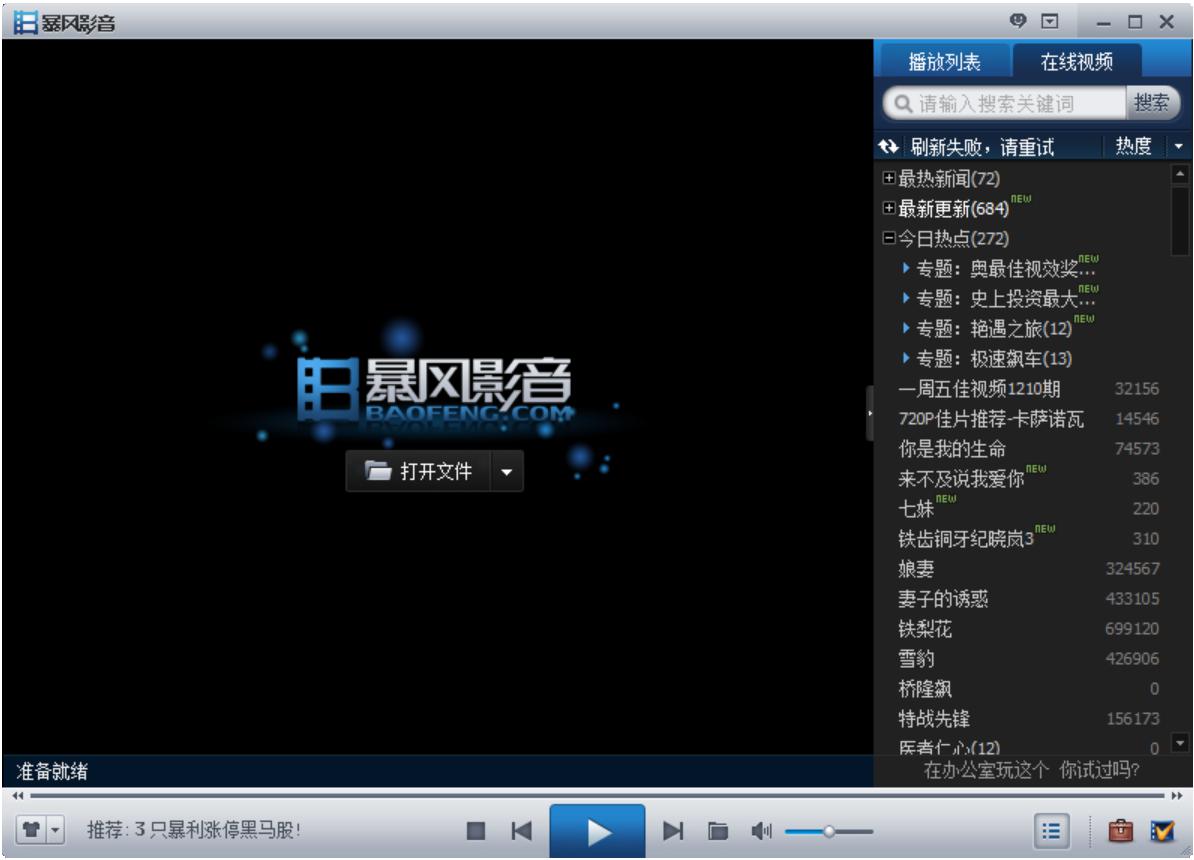Open the red toolbox icon
The width and height of the screenshot is (1194, 860).
[x=1120, y=830]
